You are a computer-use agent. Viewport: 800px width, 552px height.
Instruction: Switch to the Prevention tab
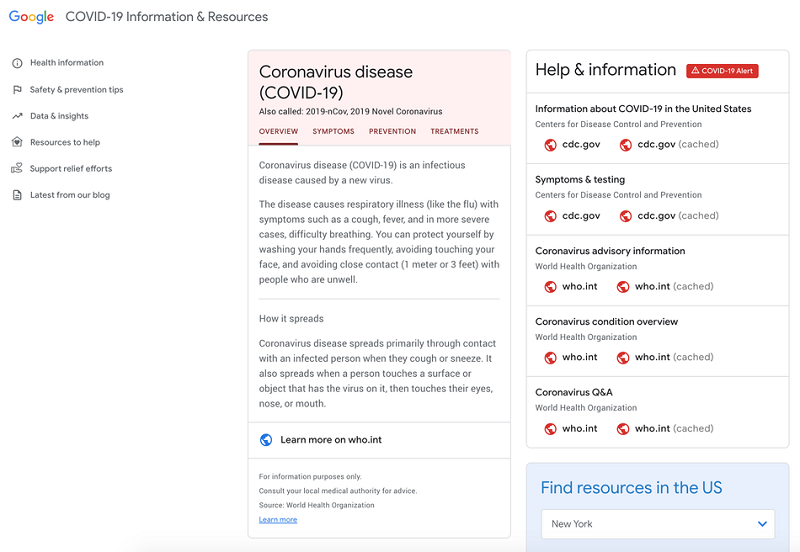392,132
